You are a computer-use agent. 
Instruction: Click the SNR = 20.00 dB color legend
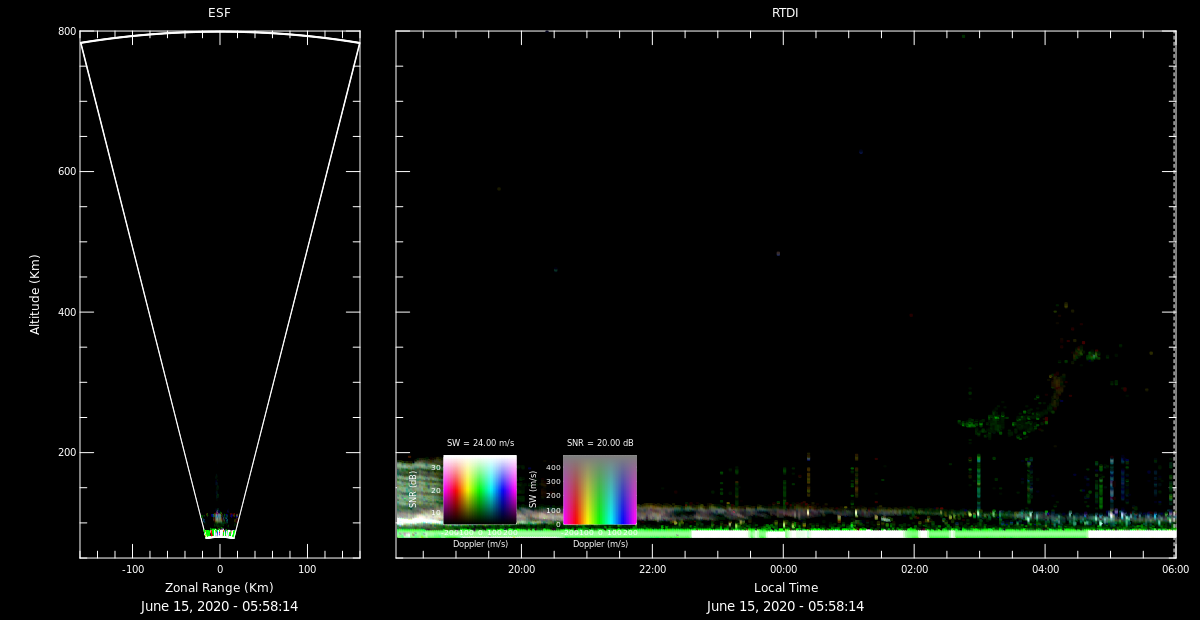pos(600,490)
